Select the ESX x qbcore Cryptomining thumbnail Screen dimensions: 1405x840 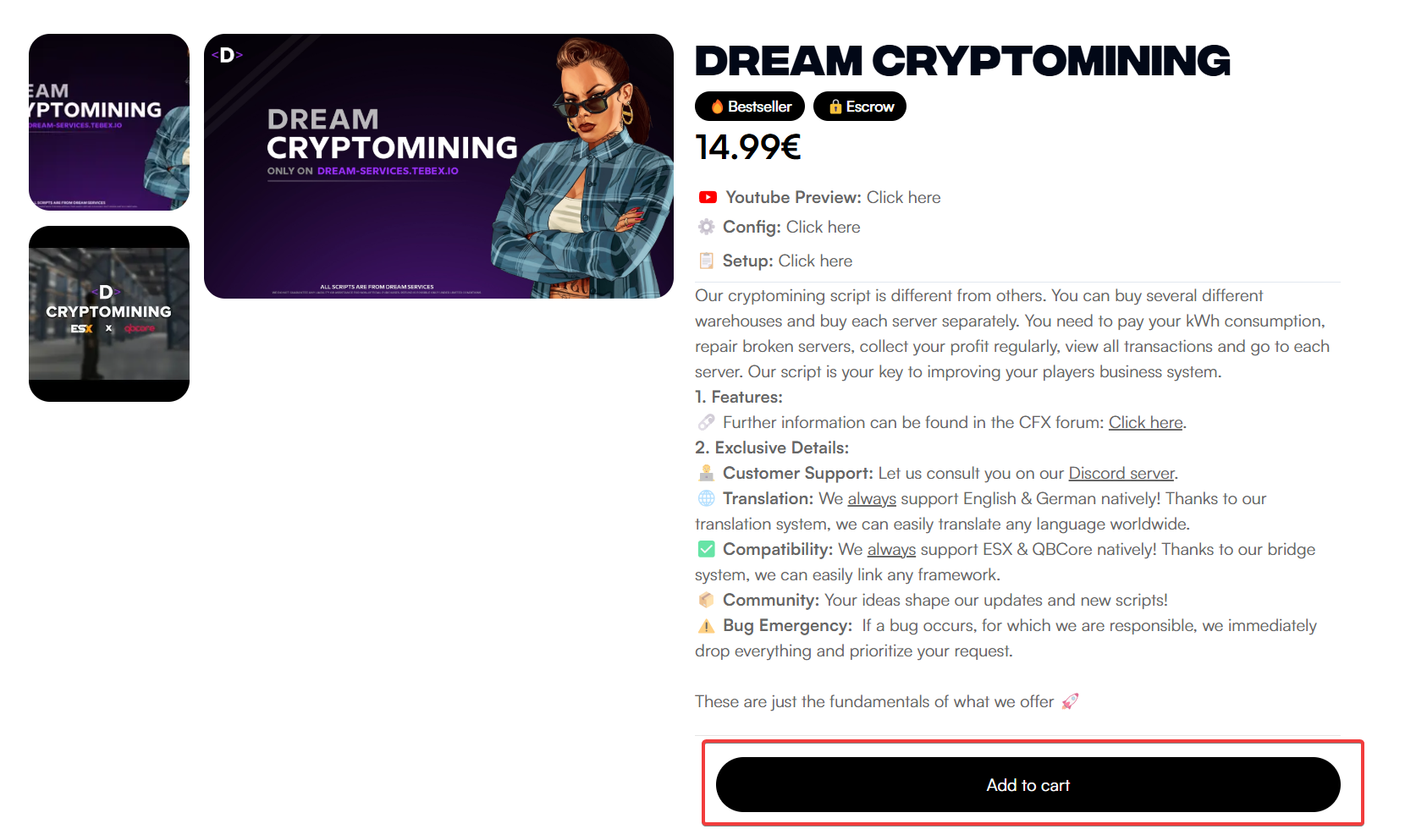tap(109, 314)
